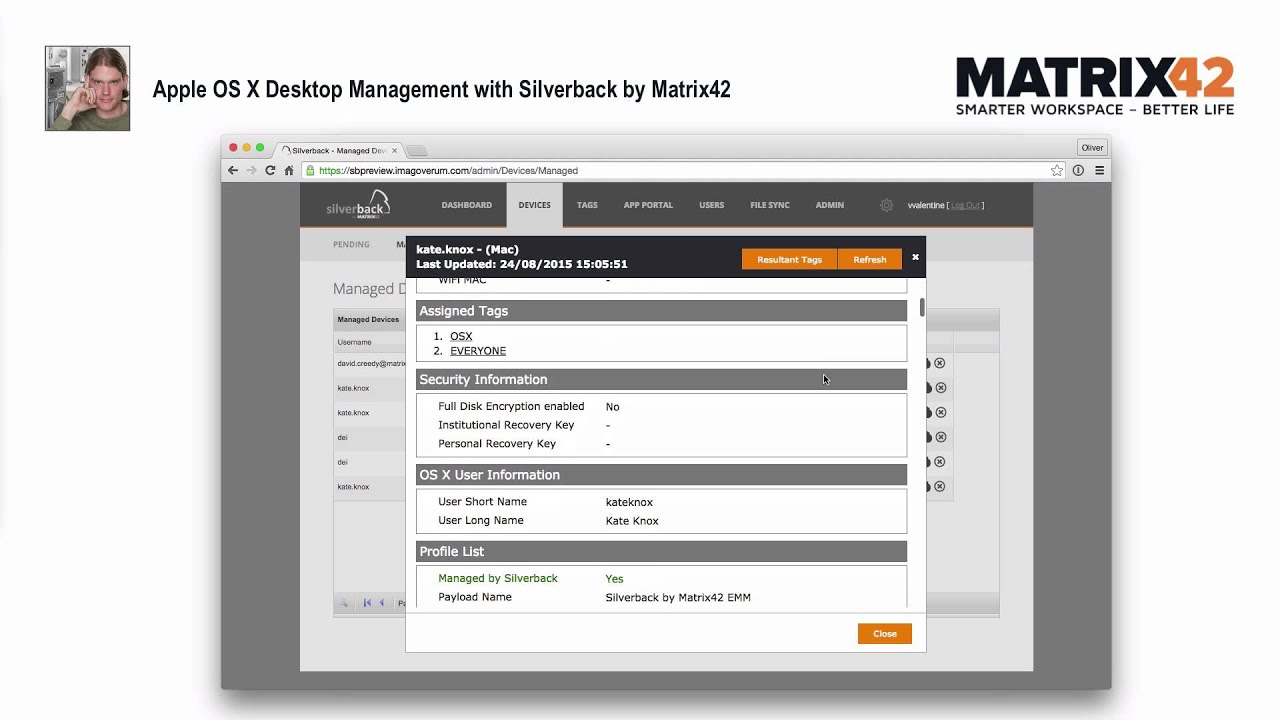Screen dimensions: 1280x720
Task: Click the dialog's vertical scrollbar thumb
Action: click(921, 307)
